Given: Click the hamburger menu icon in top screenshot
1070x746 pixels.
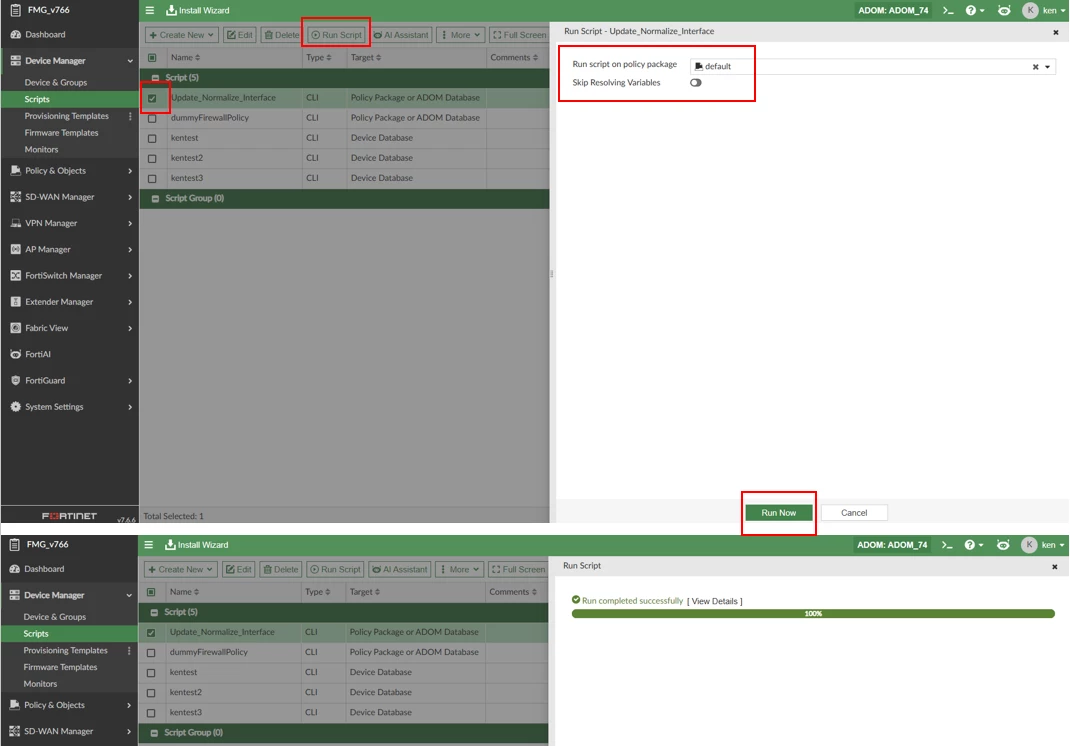Looking at the screenshot, I should pyautogui.click(x=149, y=10).
